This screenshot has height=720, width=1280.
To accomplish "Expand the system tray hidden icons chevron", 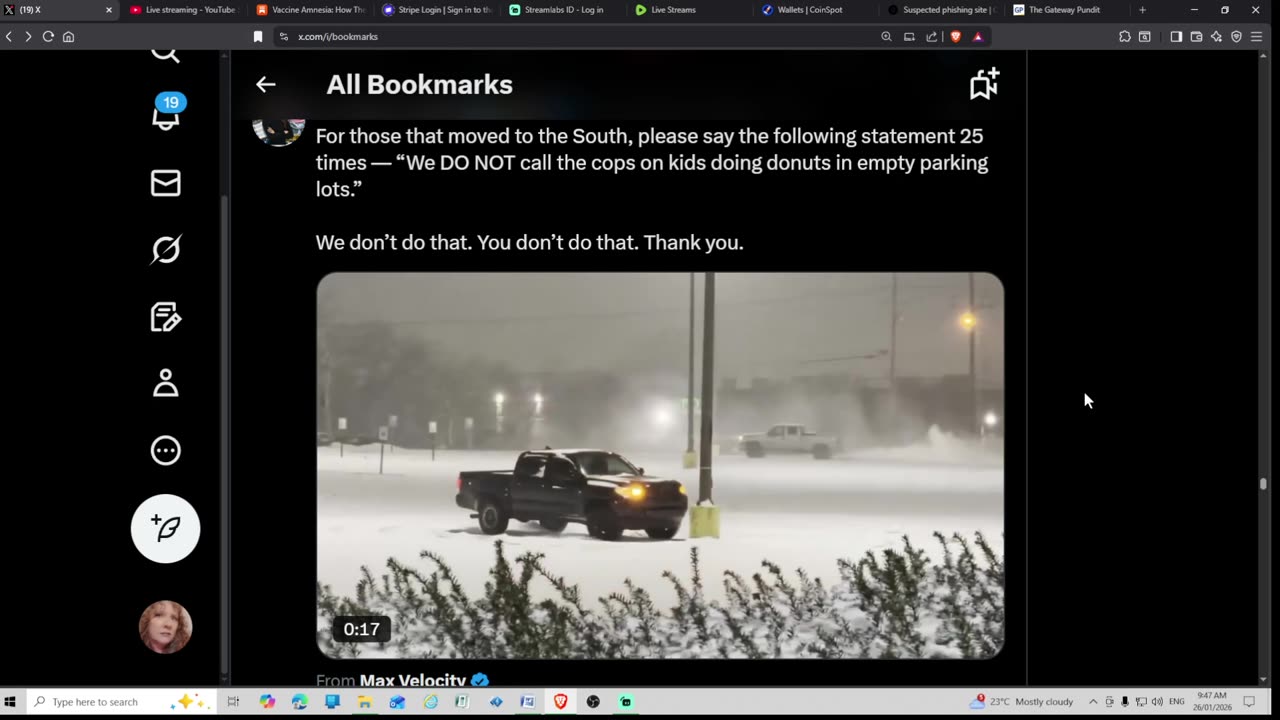I will [1093, 702].
